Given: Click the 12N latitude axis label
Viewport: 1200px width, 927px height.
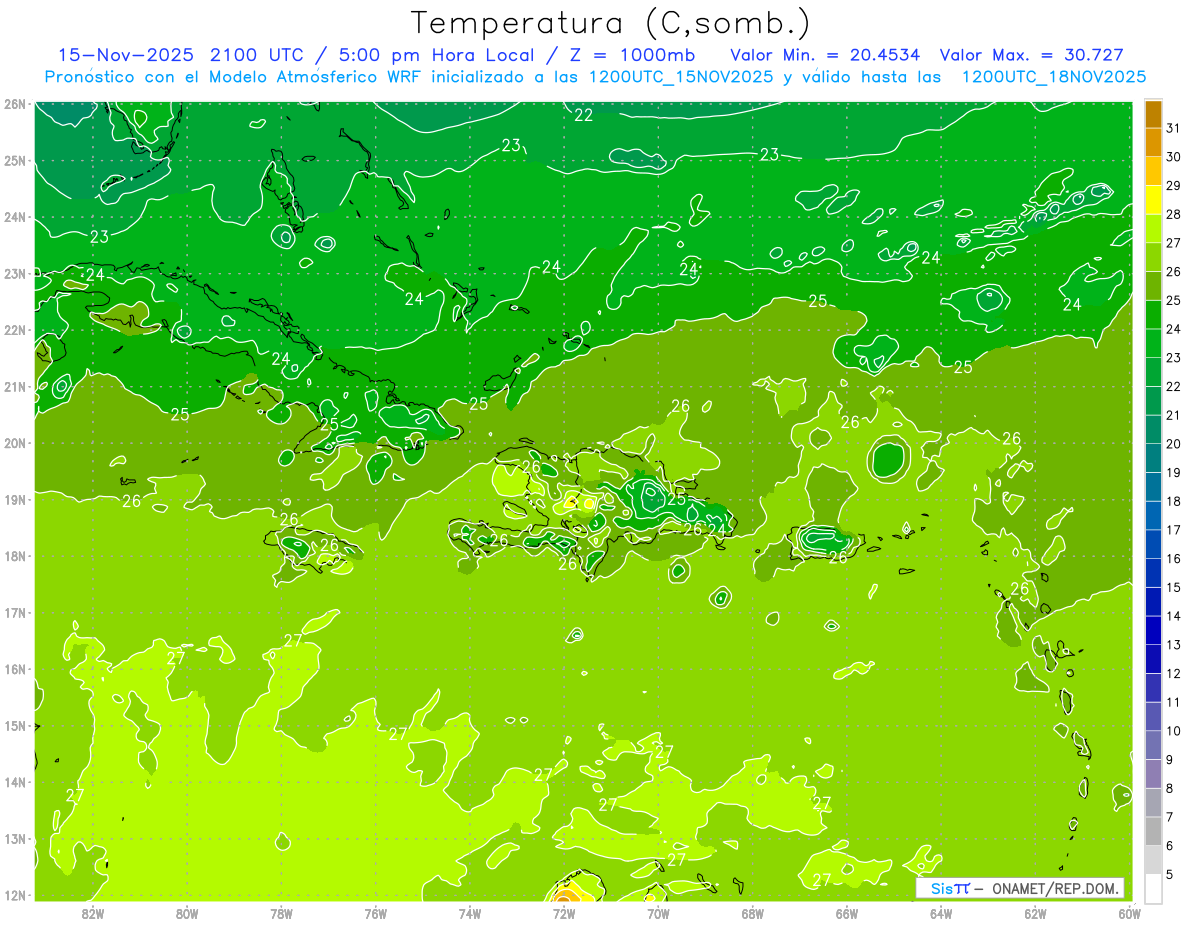Looking at the screenshot, I should [x=14, y=895].
